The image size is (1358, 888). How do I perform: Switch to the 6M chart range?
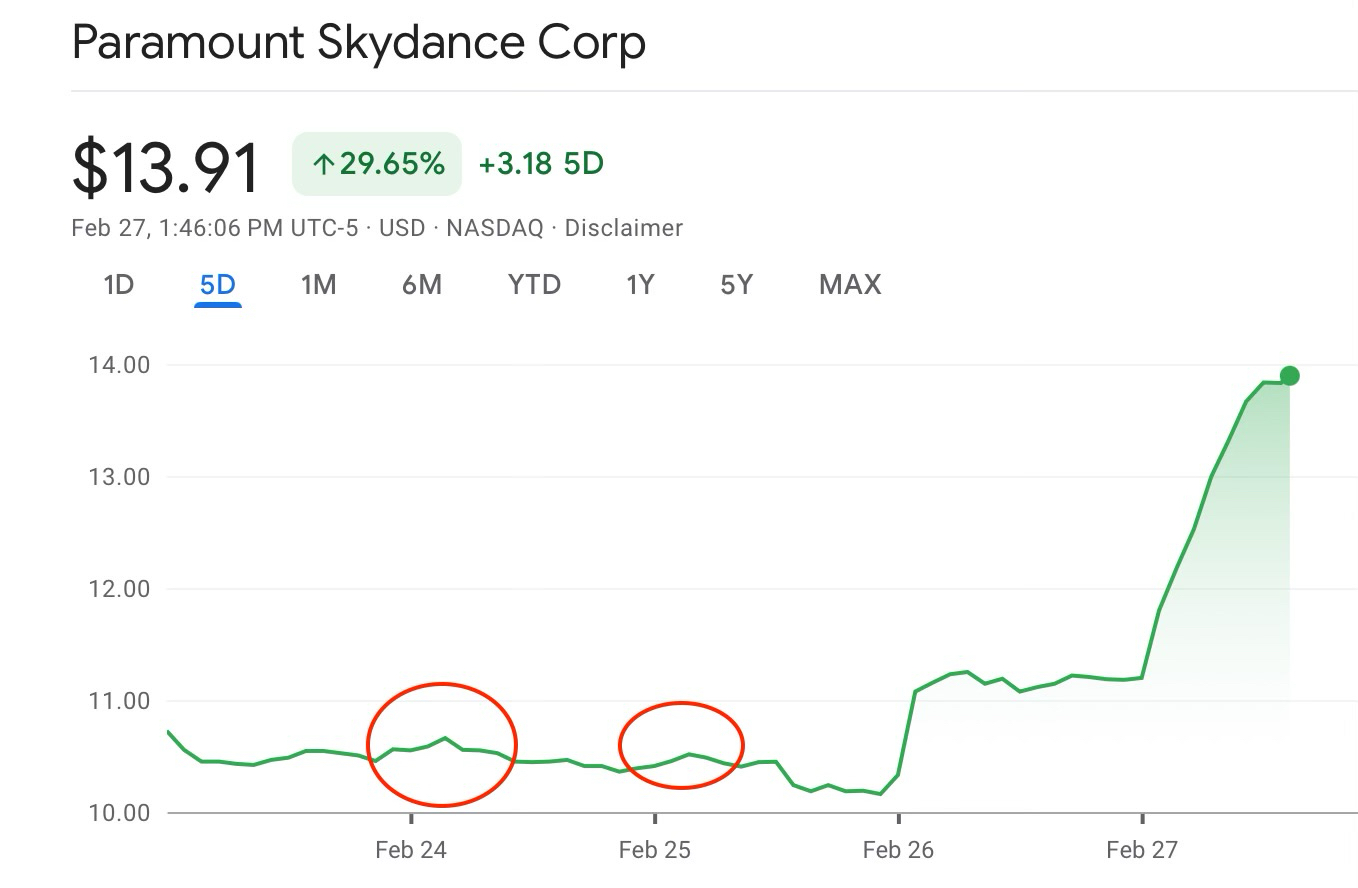click(x=421, y=285)
